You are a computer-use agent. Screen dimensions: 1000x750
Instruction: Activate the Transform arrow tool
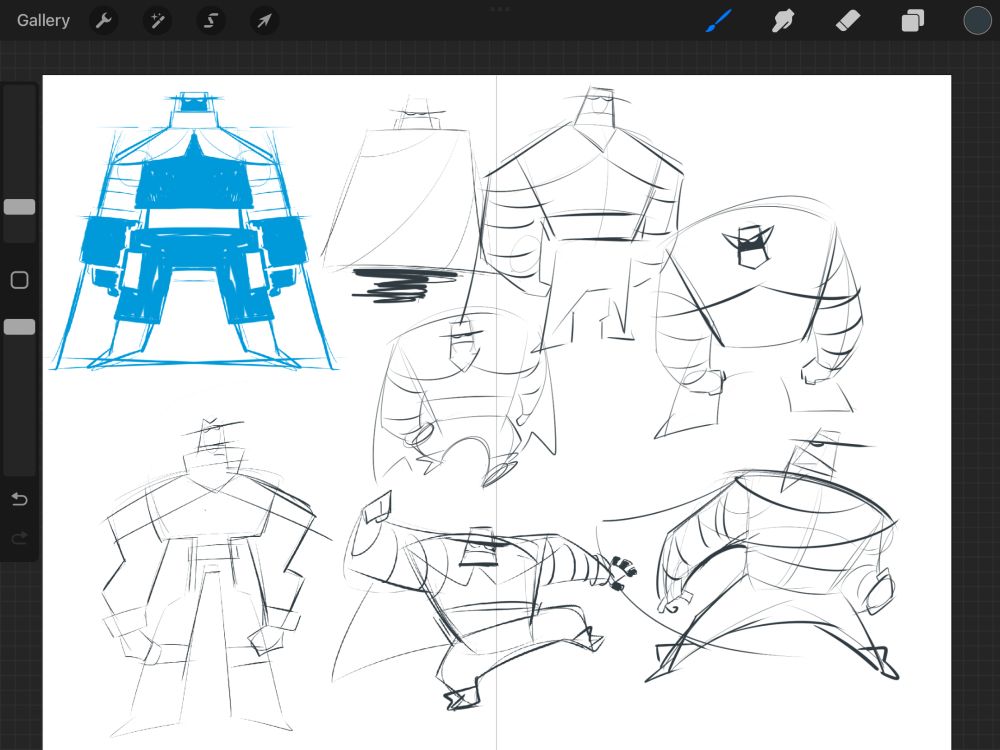pos(264,21)
